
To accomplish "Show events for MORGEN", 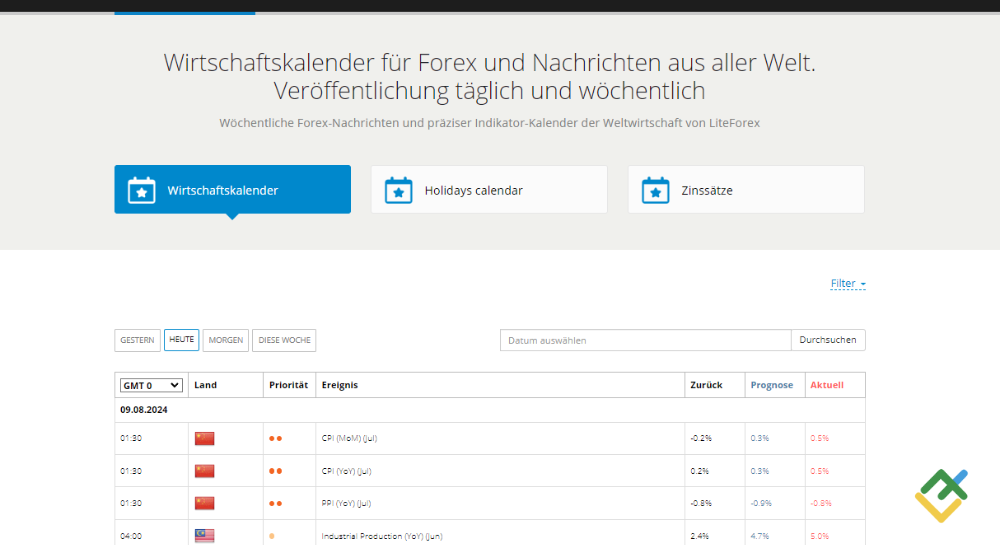I will pyautogui.click(x=226, y=340).
